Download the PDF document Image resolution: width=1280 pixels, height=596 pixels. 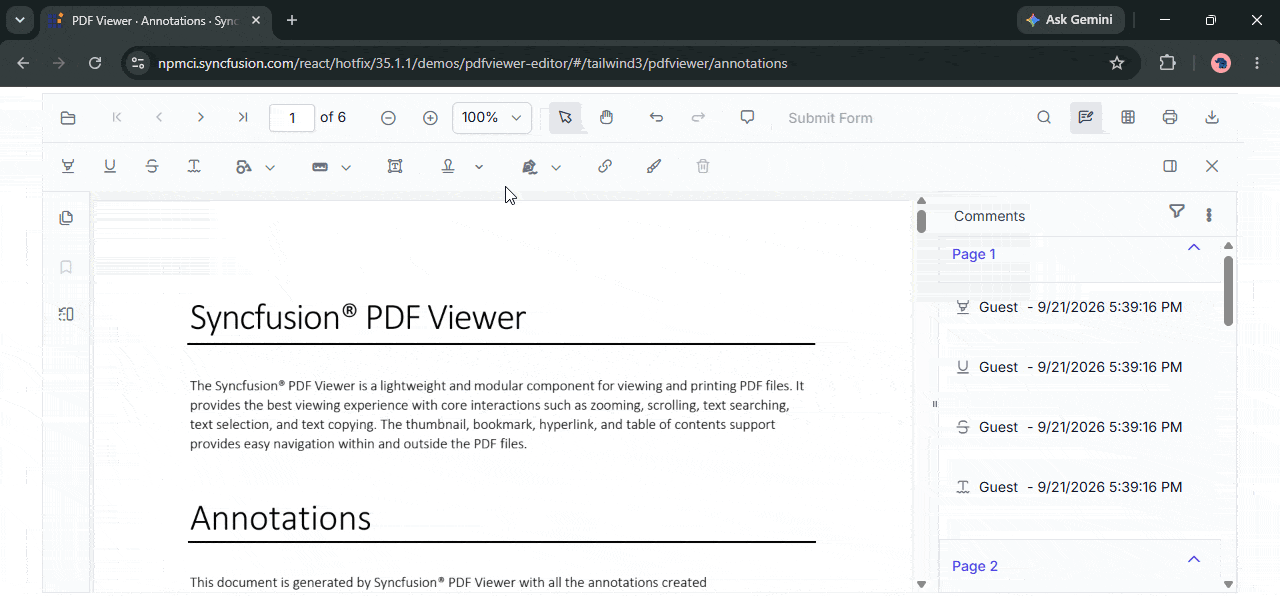(x=1212, y=118)
